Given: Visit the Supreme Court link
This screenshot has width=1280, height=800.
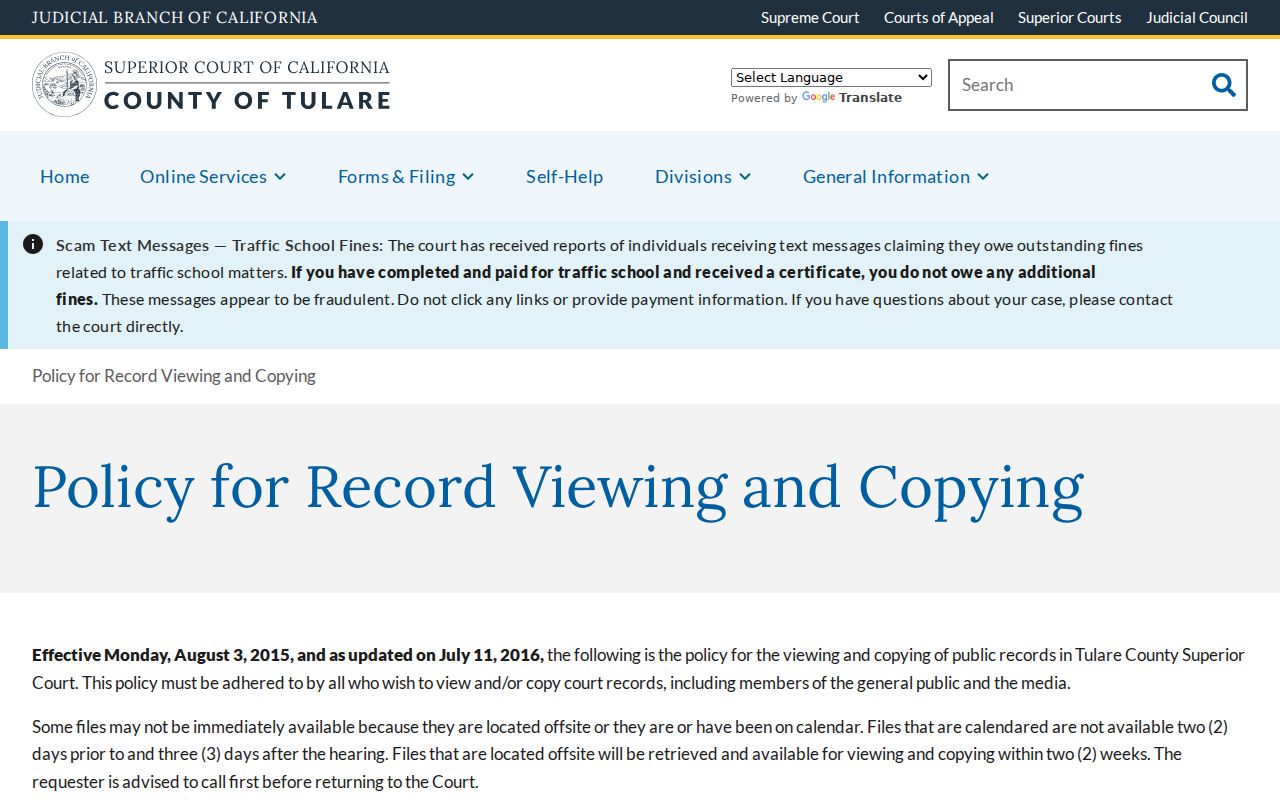Looking at the screenshot, I should click(810, 17).
